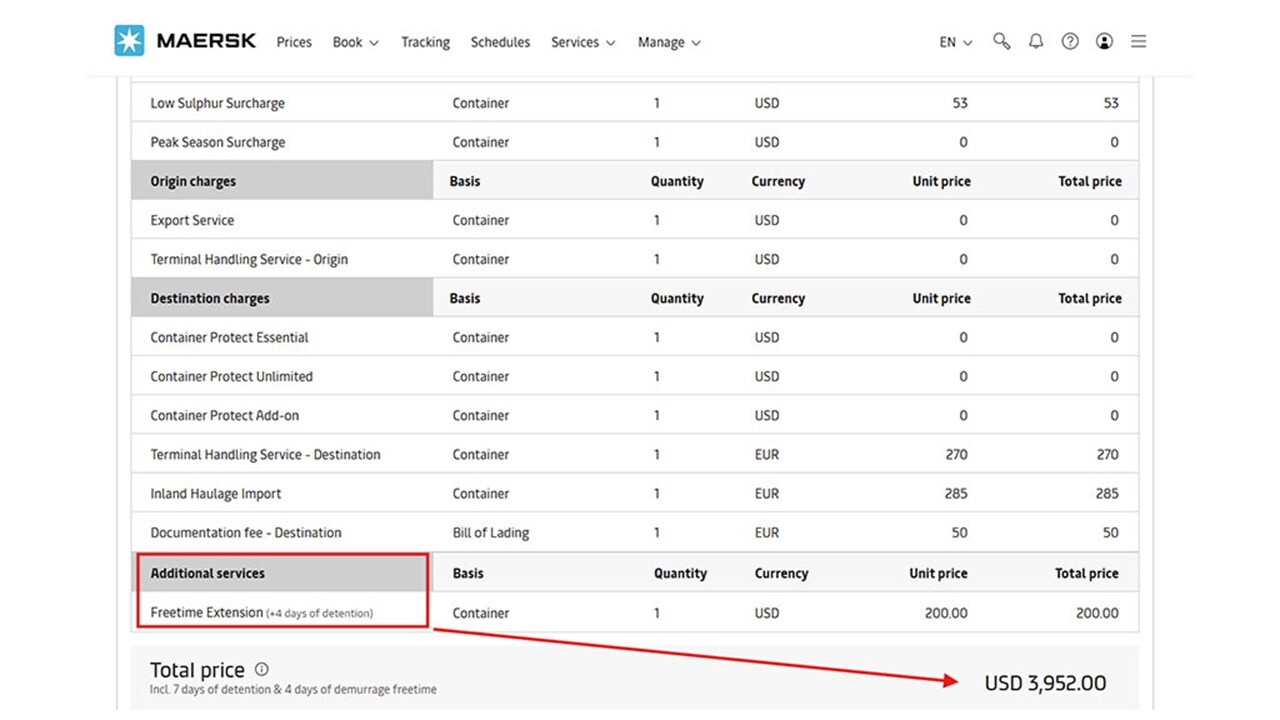Open the Schedules menu item
This screenshot has height=720, width=1280.
point(500,42)
